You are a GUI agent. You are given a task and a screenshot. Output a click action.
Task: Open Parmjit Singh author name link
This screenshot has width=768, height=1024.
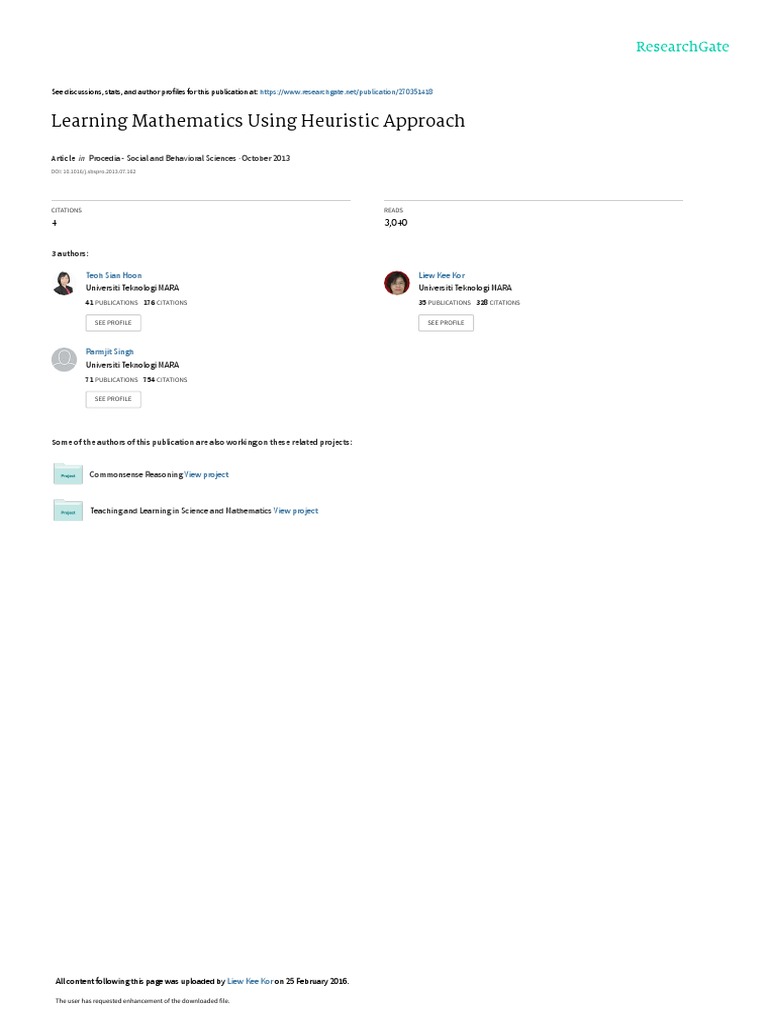tap(109, 351)
